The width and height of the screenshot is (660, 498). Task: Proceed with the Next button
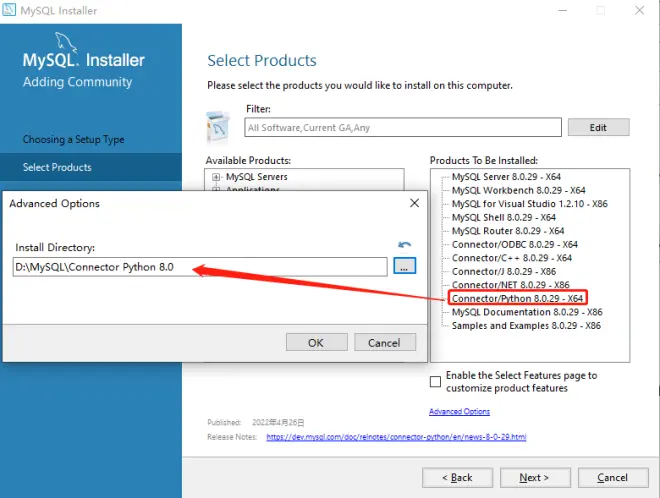coord(535,477)
